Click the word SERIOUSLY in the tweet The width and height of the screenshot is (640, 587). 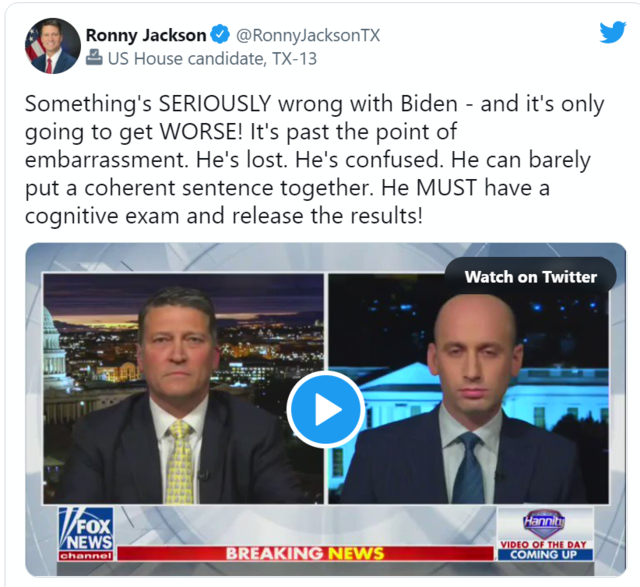click(x=215, y=104)
